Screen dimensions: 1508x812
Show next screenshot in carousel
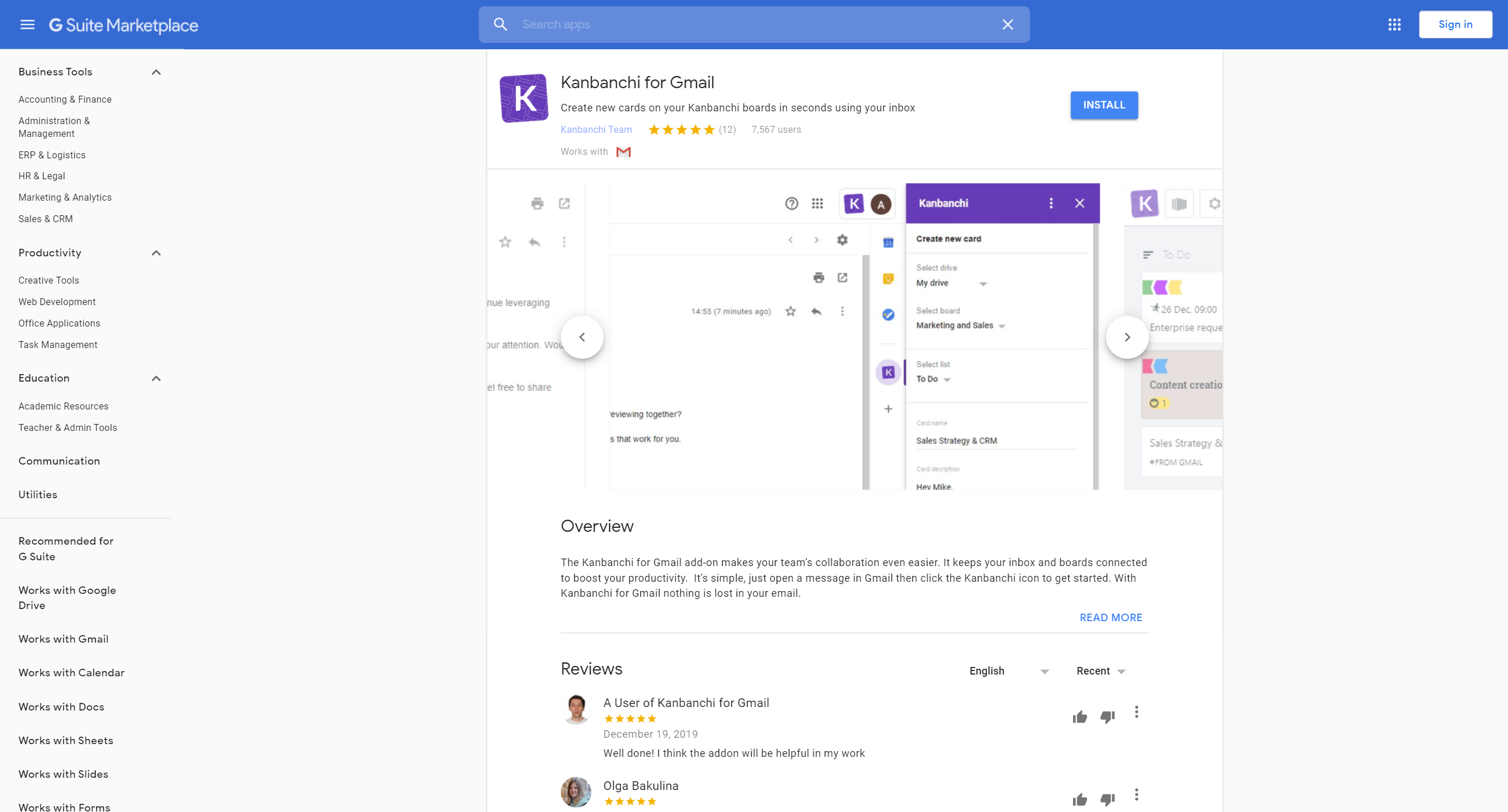pos(1126,336)
